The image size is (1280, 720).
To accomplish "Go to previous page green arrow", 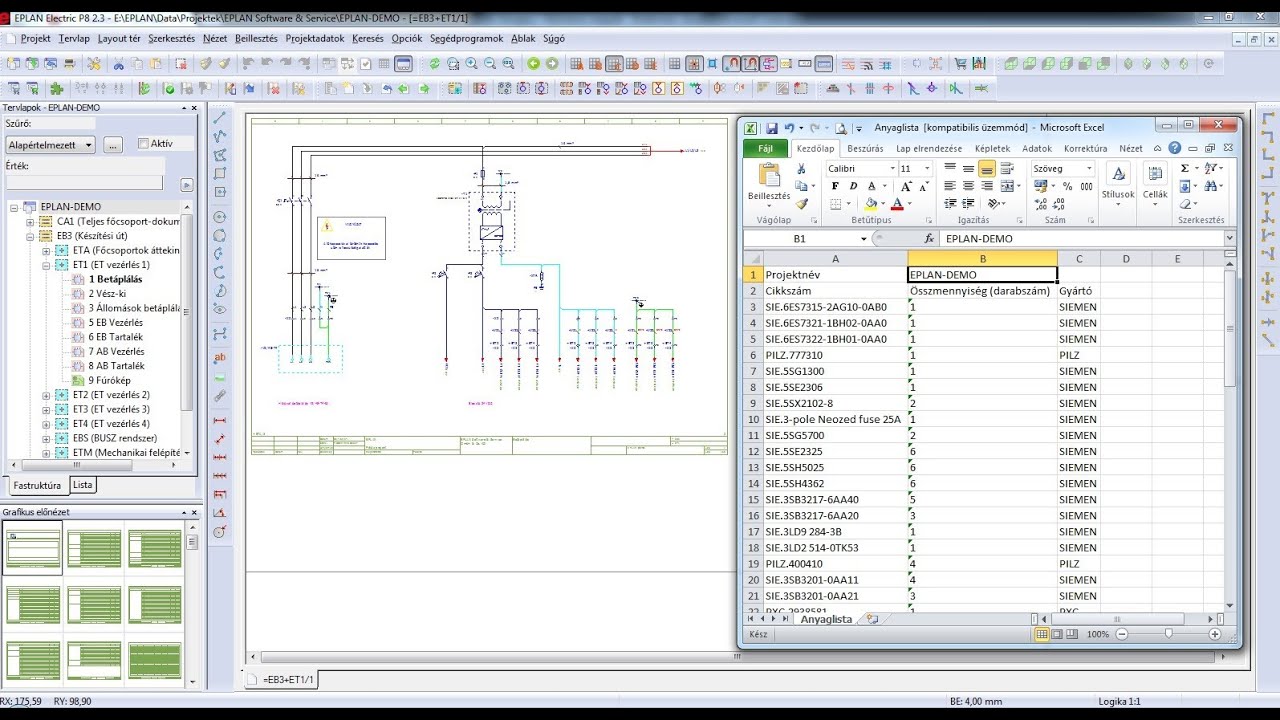I will coord(533,63).
